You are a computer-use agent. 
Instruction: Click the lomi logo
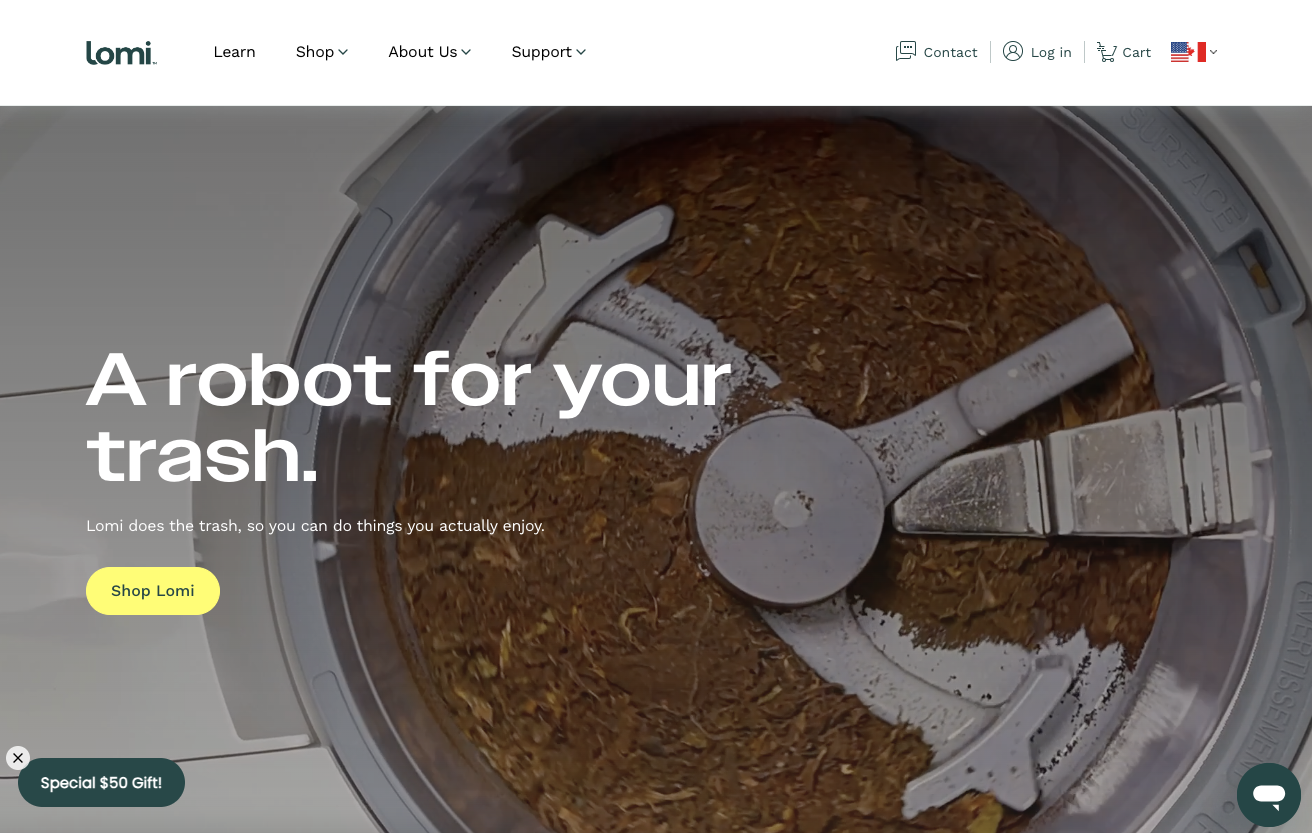[x=121, y=52]
